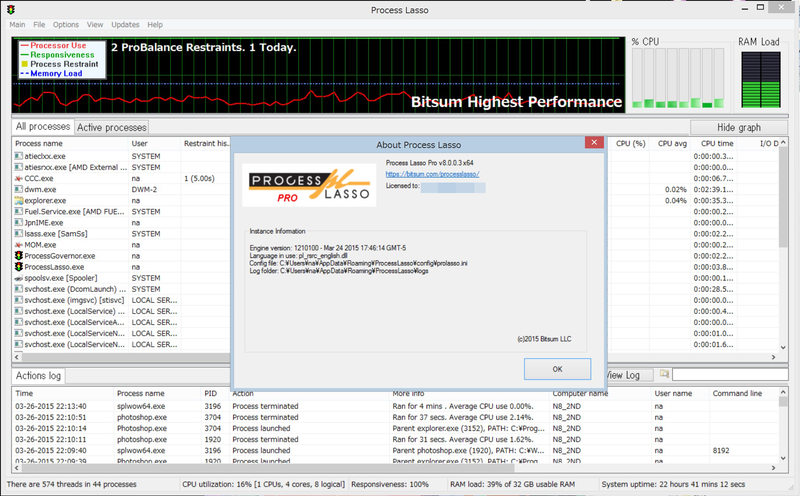Viewport: 800px width, 496px height.
Task: Click the JpnIME.exe process icon
Action: (19, 222)
